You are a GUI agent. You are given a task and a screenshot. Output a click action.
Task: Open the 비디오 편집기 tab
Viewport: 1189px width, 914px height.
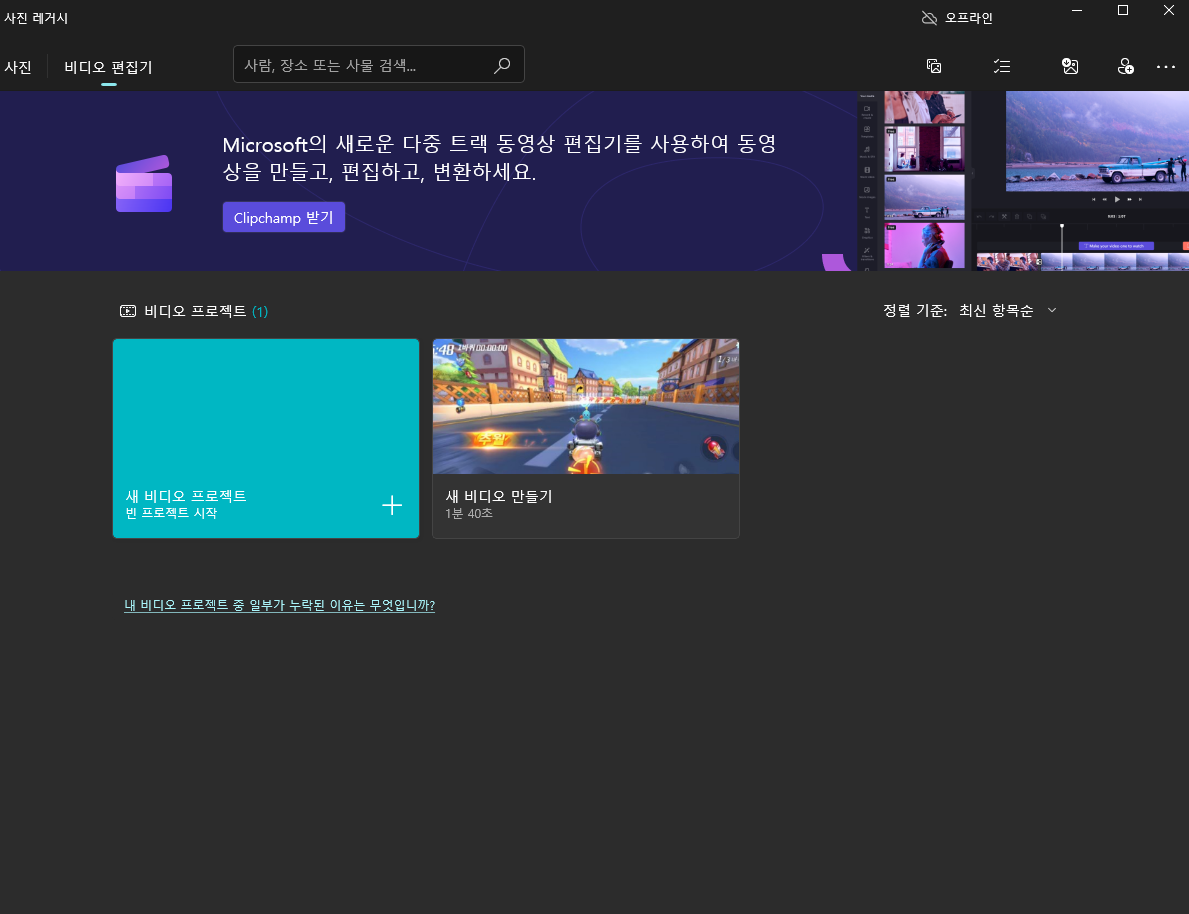pyautogui.click(x=108, y=67)
